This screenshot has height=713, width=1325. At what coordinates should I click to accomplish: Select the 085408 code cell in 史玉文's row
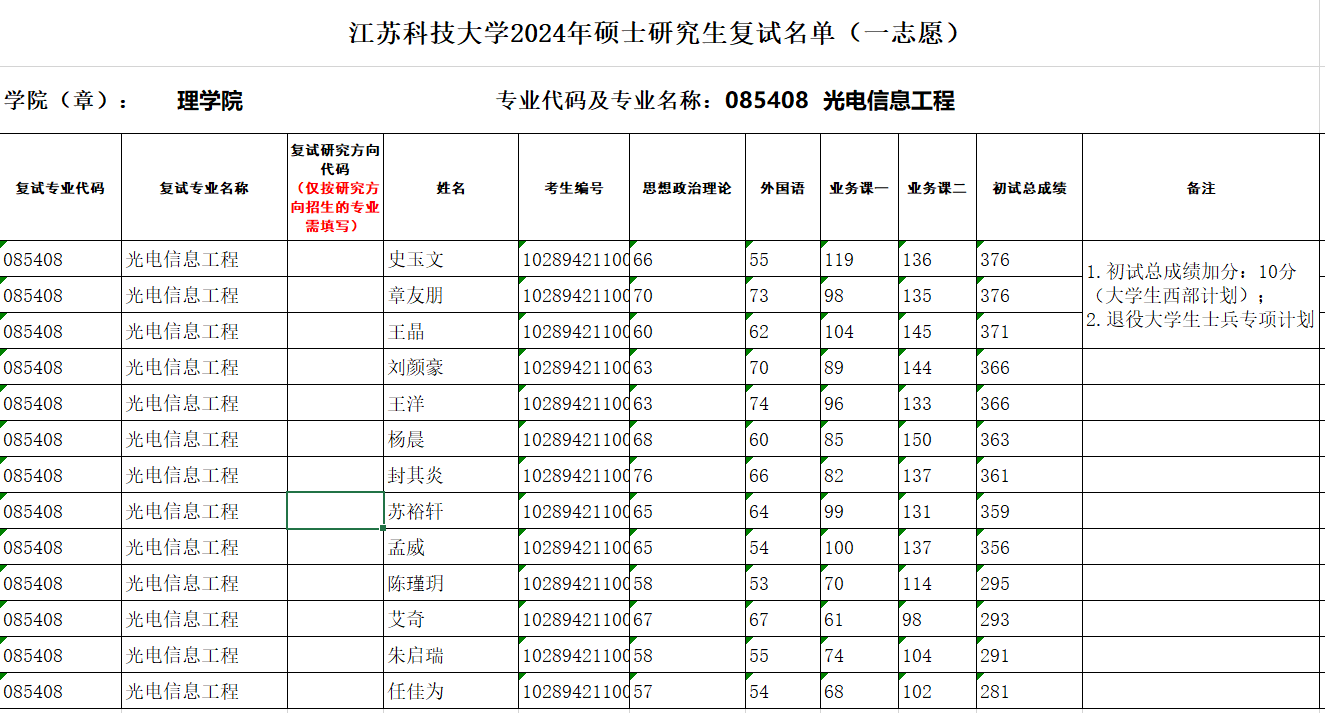[61, 260]
